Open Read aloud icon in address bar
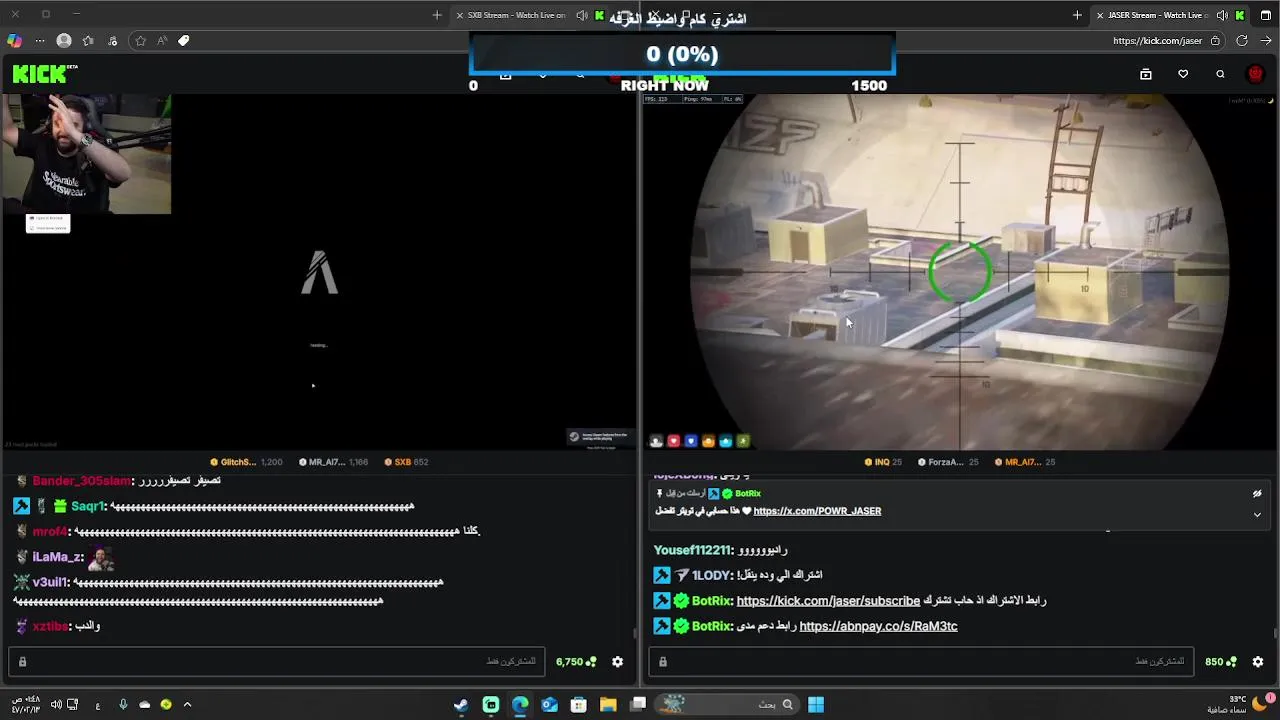 (x=162, y=41)
